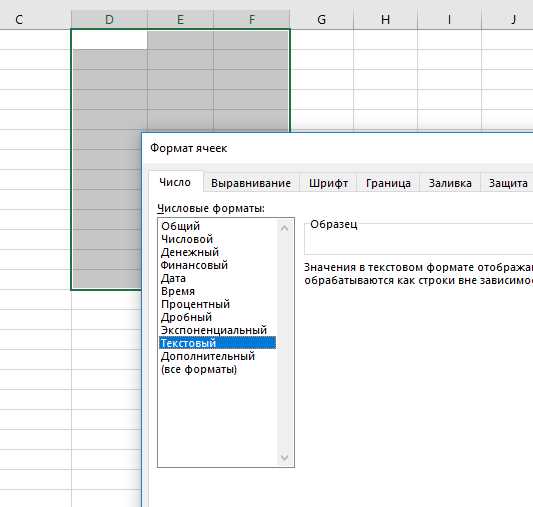The image size is (533, 507).
Task: Choose the Числовой format
Action: point(218,239)
